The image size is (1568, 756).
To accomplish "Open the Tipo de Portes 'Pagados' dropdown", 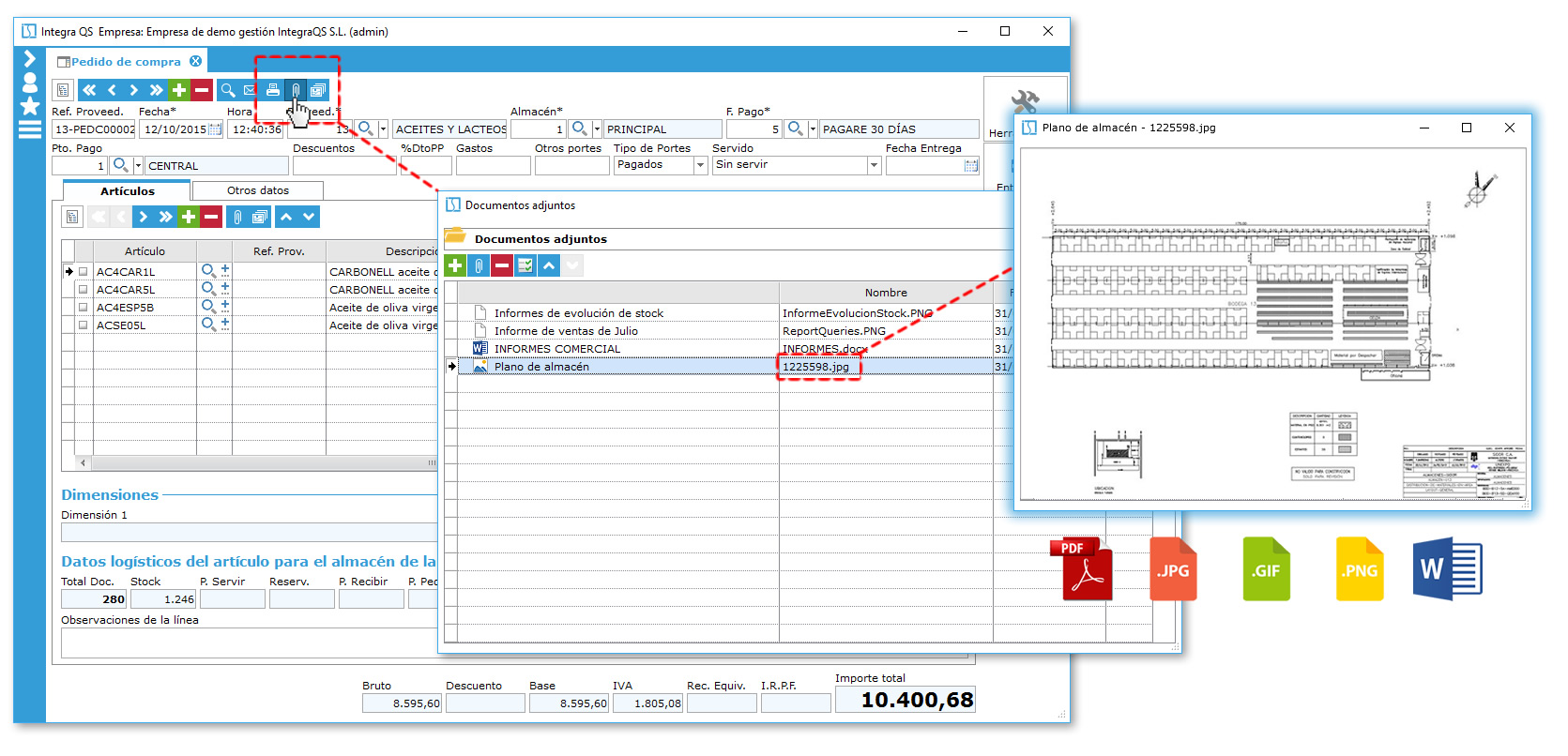I will pyautogui.click(x=700, y=165).
